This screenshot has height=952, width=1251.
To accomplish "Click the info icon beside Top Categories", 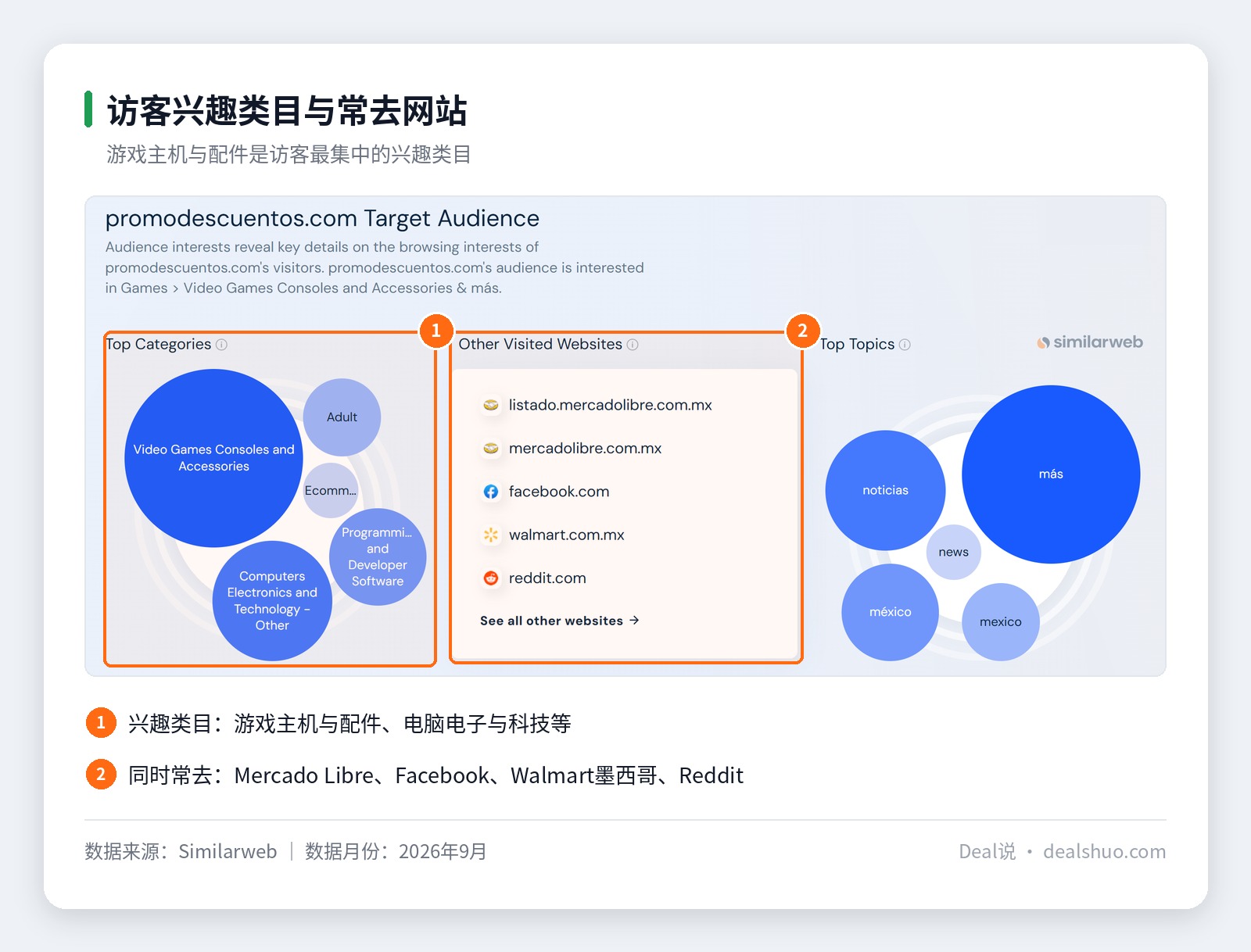I will (221, 345).
